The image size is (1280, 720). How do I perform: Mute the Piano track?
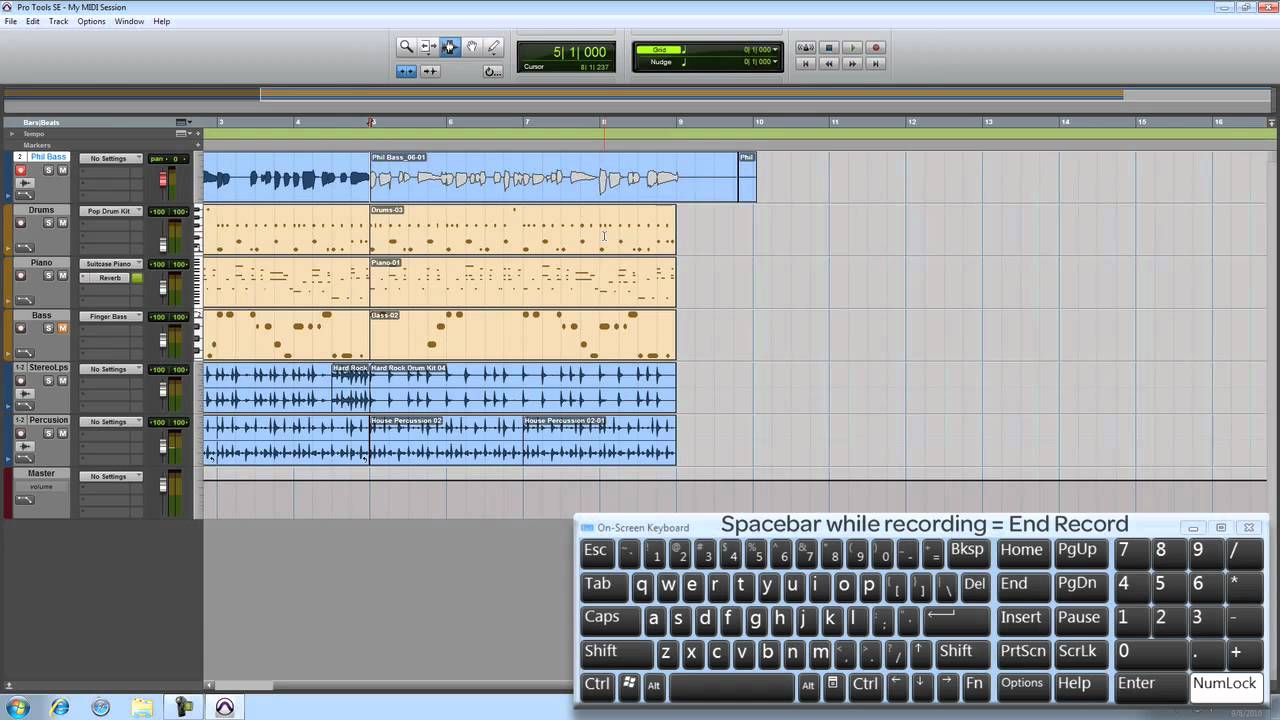click(x=62, y=276)
